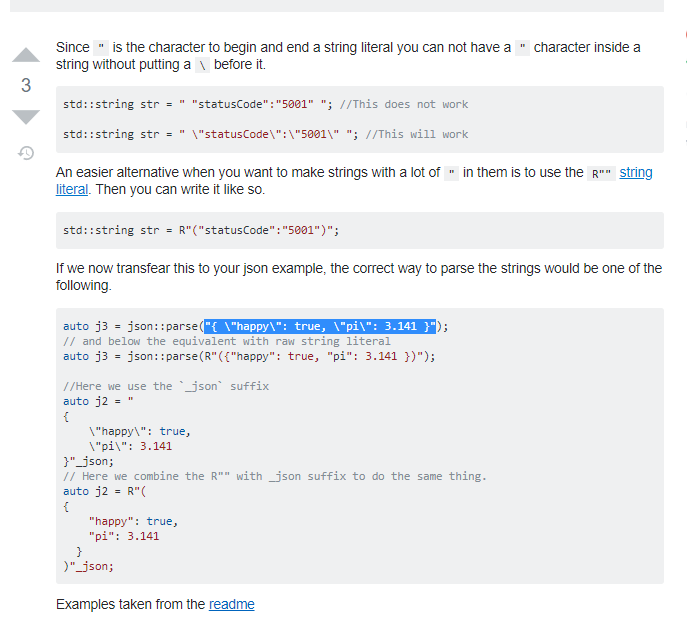Screen dimensions: 687x621
Task: Click the unescaped '"pi": 3.141' line
Action: (124, 536)
